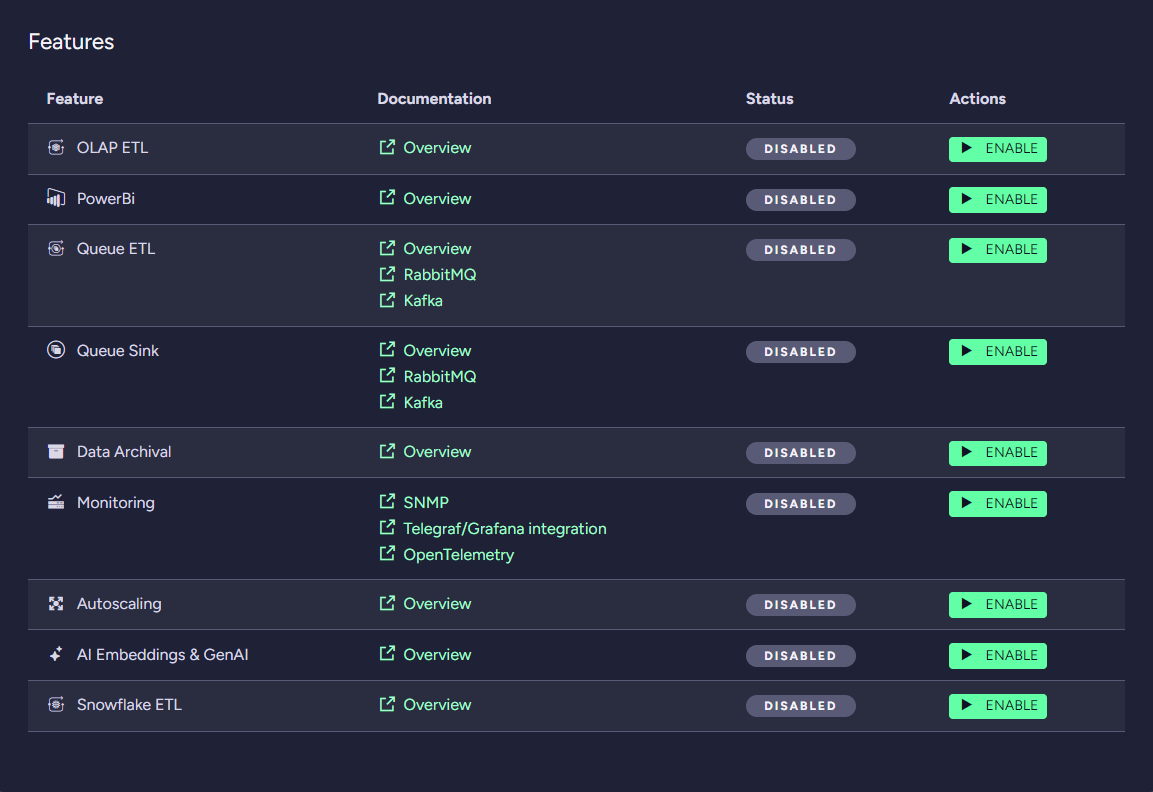Click the Features section heading
Screen dimensions: 1153x792
71,42
